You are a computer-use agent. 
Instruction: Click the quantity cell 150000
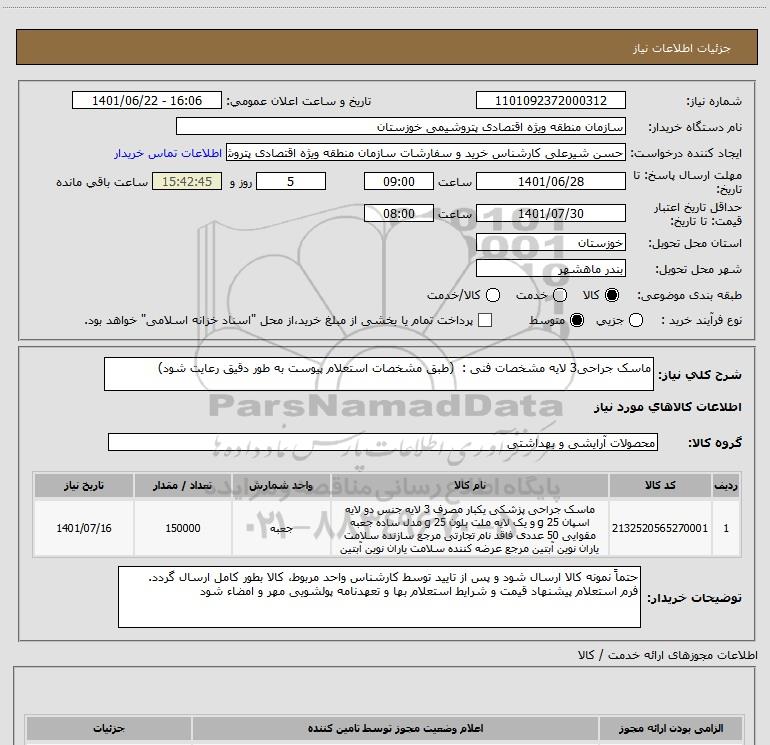click(x=182, y=528)
